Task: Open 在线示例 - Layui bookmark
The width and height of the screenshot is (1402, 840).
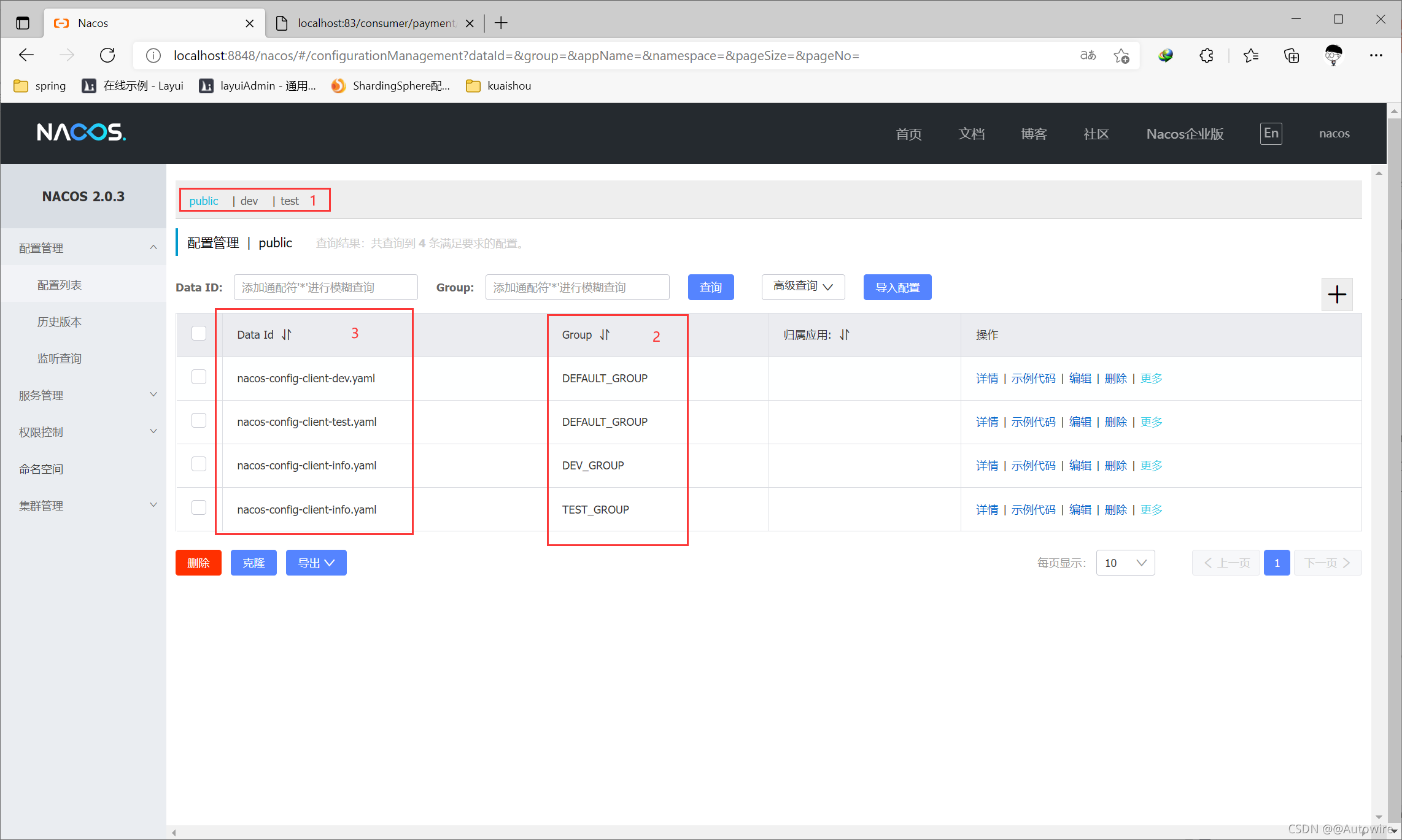Action: 133,86
